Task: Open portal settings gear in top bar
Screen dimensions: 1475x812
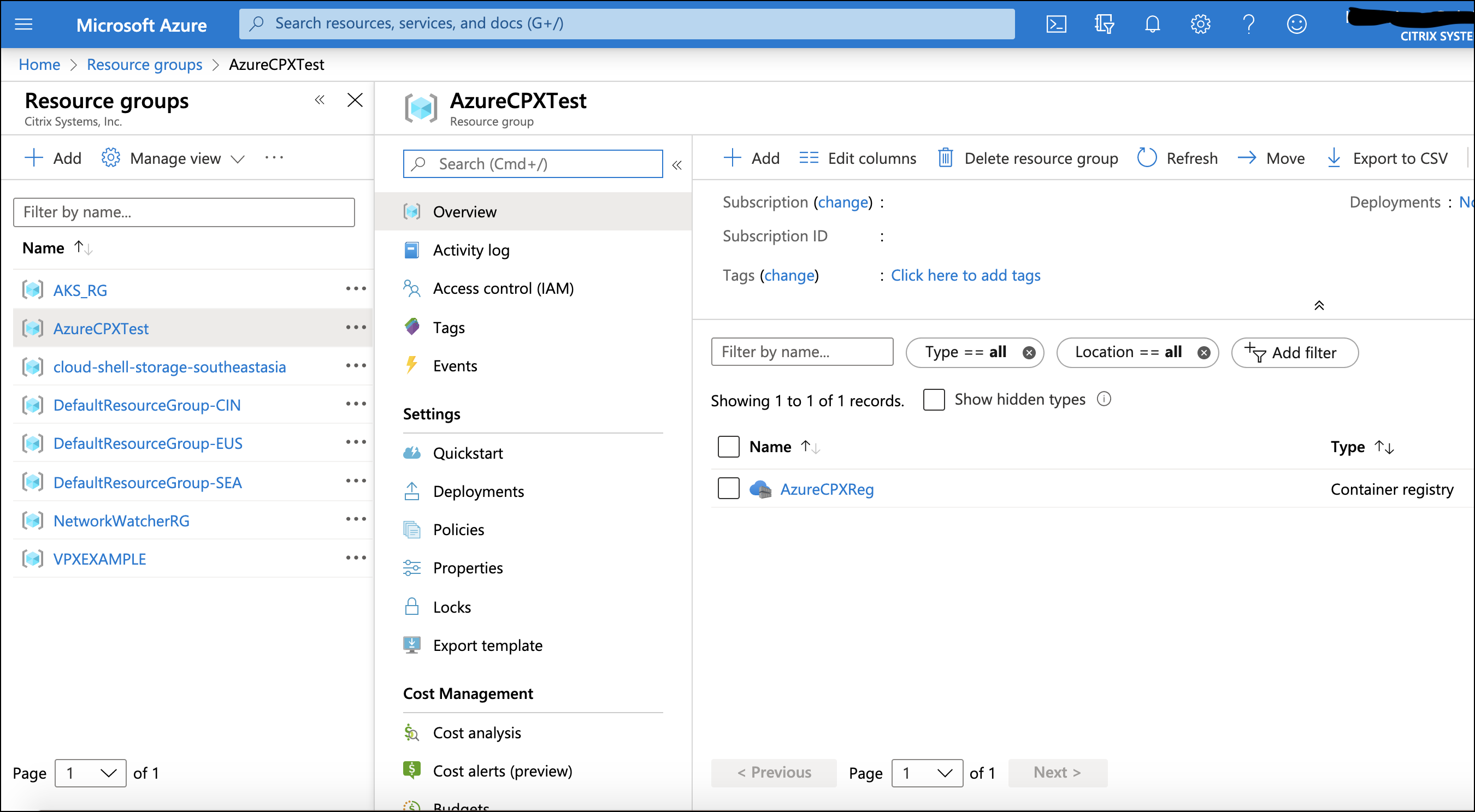Action: coord(1200,24)
